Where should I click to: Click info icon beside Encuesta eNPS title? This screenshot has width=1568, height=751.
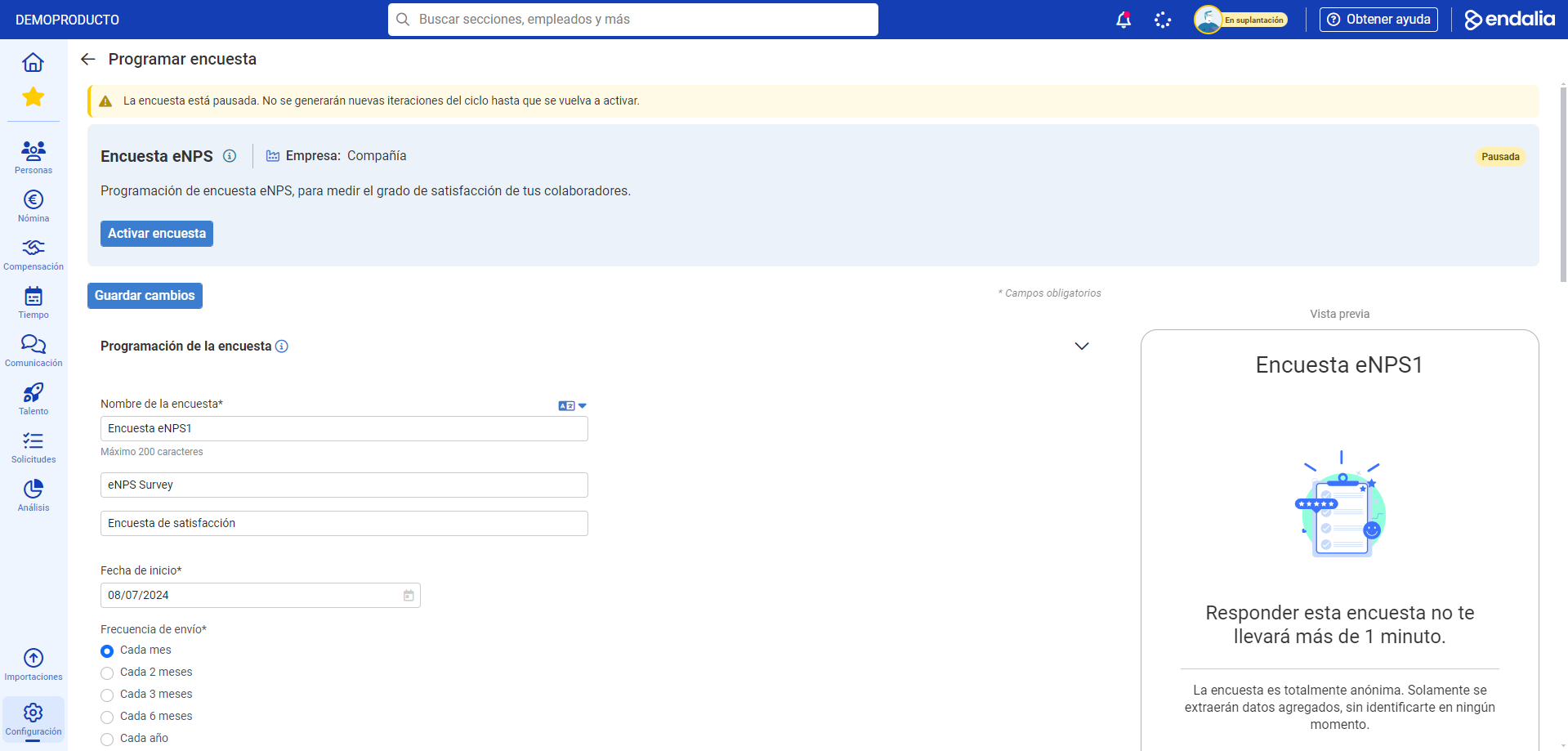230,156
